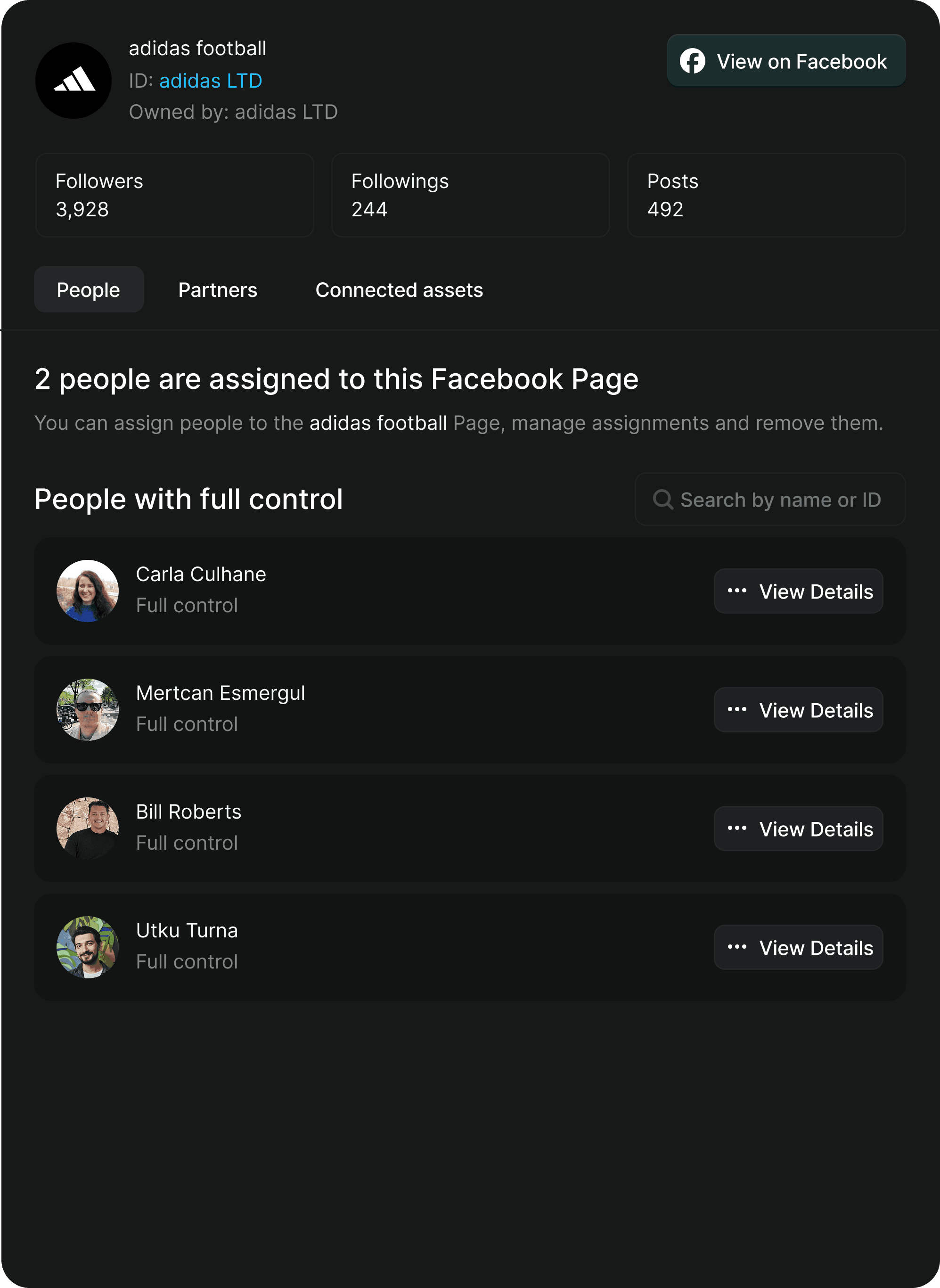
Task: Click the adidas logo avatar
Action: point(74,80)
